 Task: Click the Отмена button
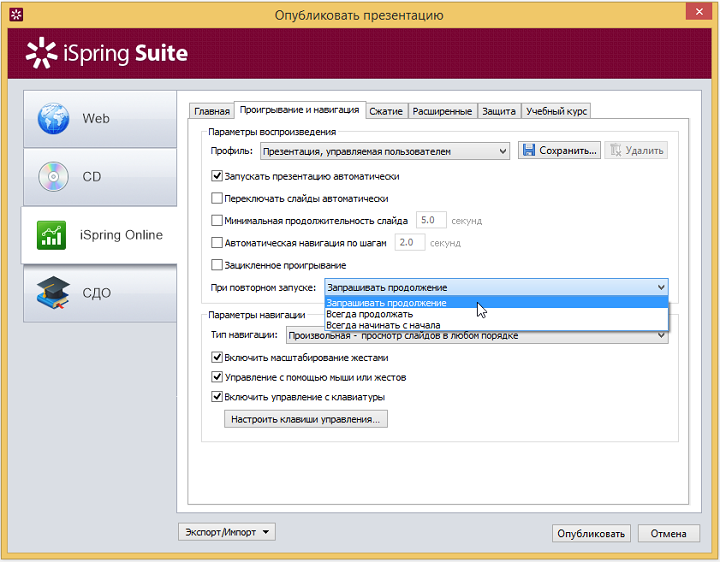click(669, 534)
